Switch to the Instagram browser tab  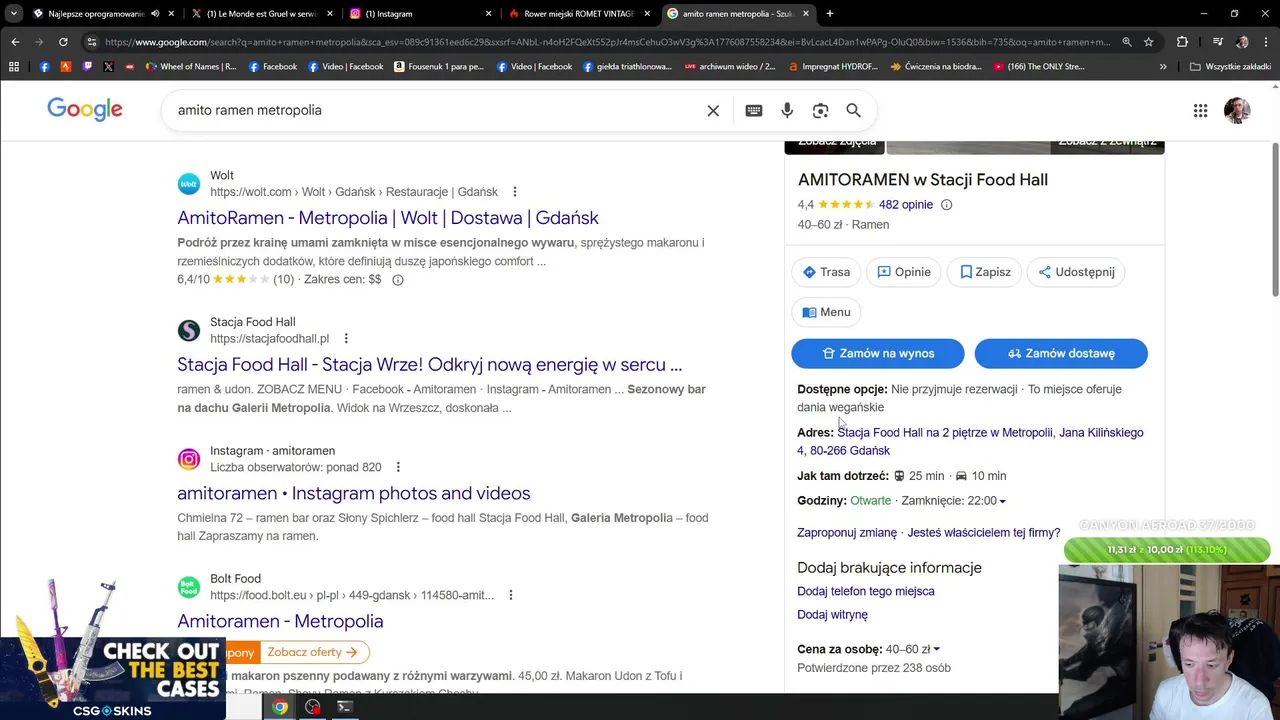pos(422,14)
